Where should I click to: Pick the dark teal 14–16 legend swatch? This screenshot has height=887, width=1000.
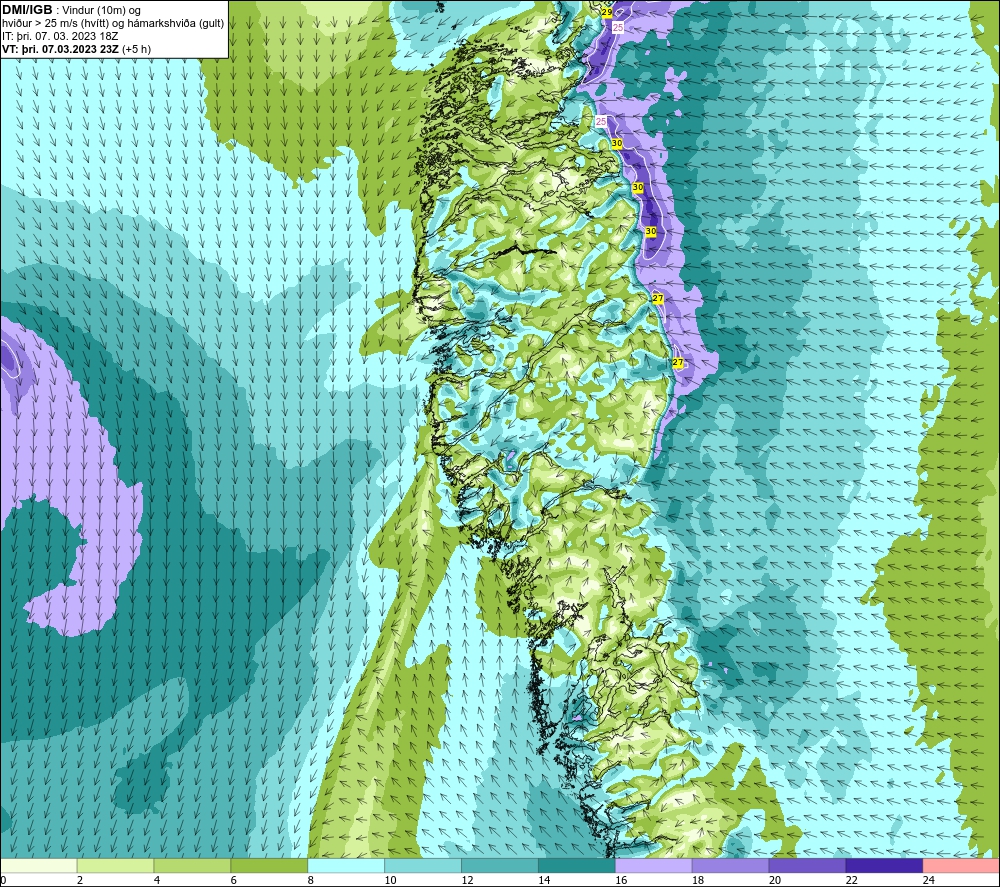pos(577,866)
